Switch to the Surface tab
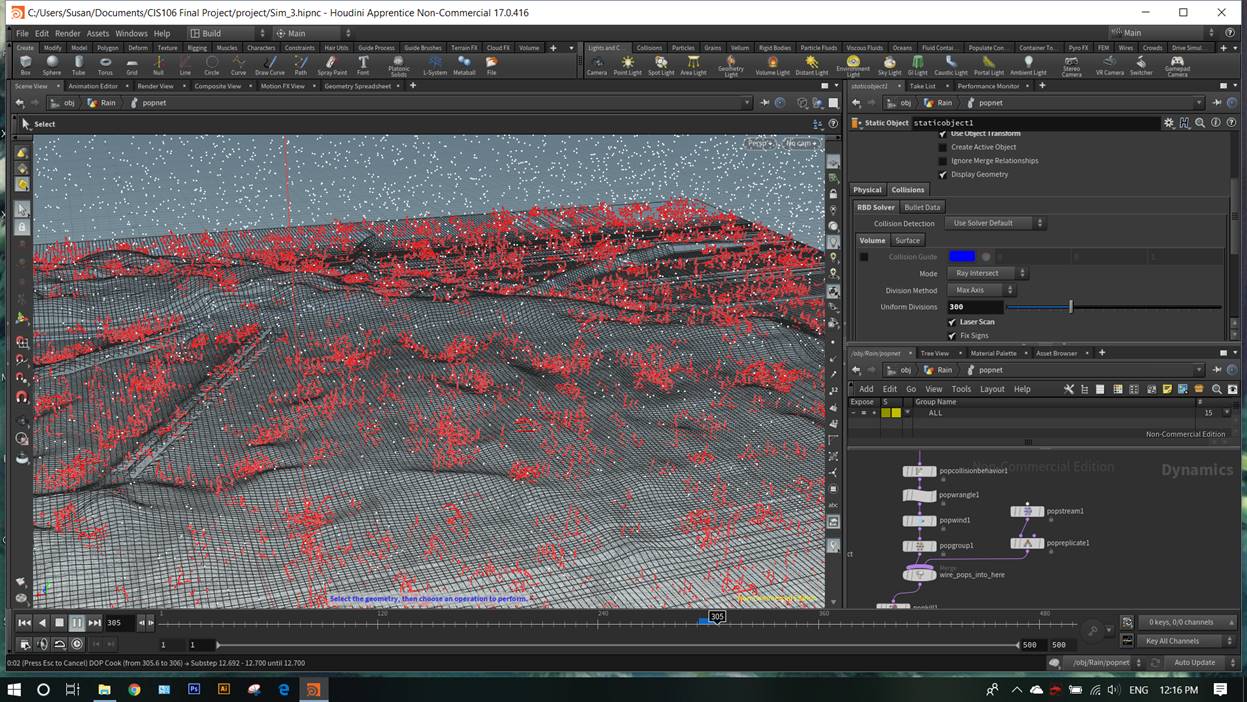The width and height of the screenshot is (1247, 702). pyautogui.click(x=907, y=240)
